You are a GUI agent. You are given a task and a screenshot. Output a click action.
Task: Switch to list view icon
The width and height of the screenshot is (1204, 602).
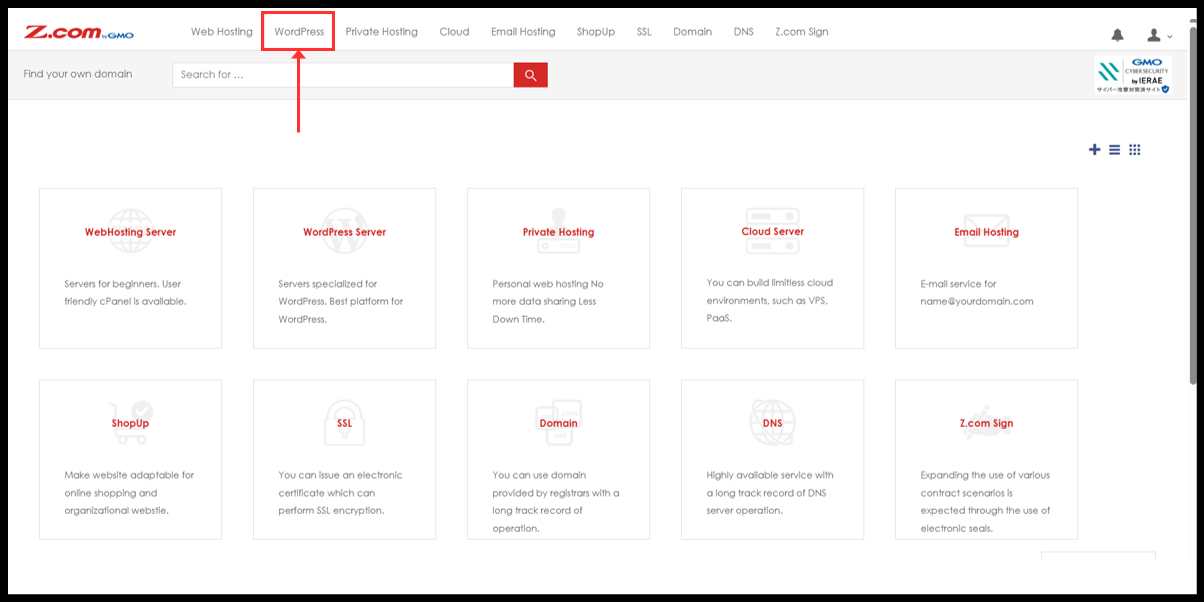pos(1114,150)
